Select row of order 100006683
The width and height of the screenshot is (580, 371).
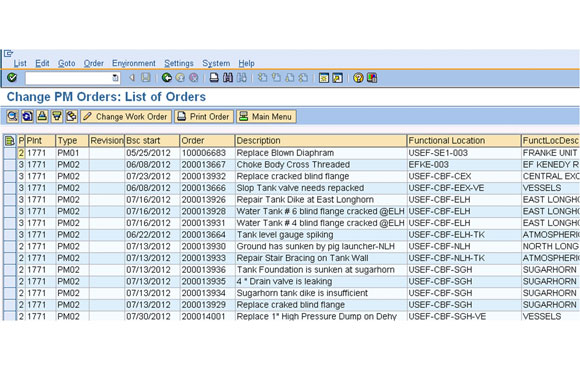click(10, 153)
